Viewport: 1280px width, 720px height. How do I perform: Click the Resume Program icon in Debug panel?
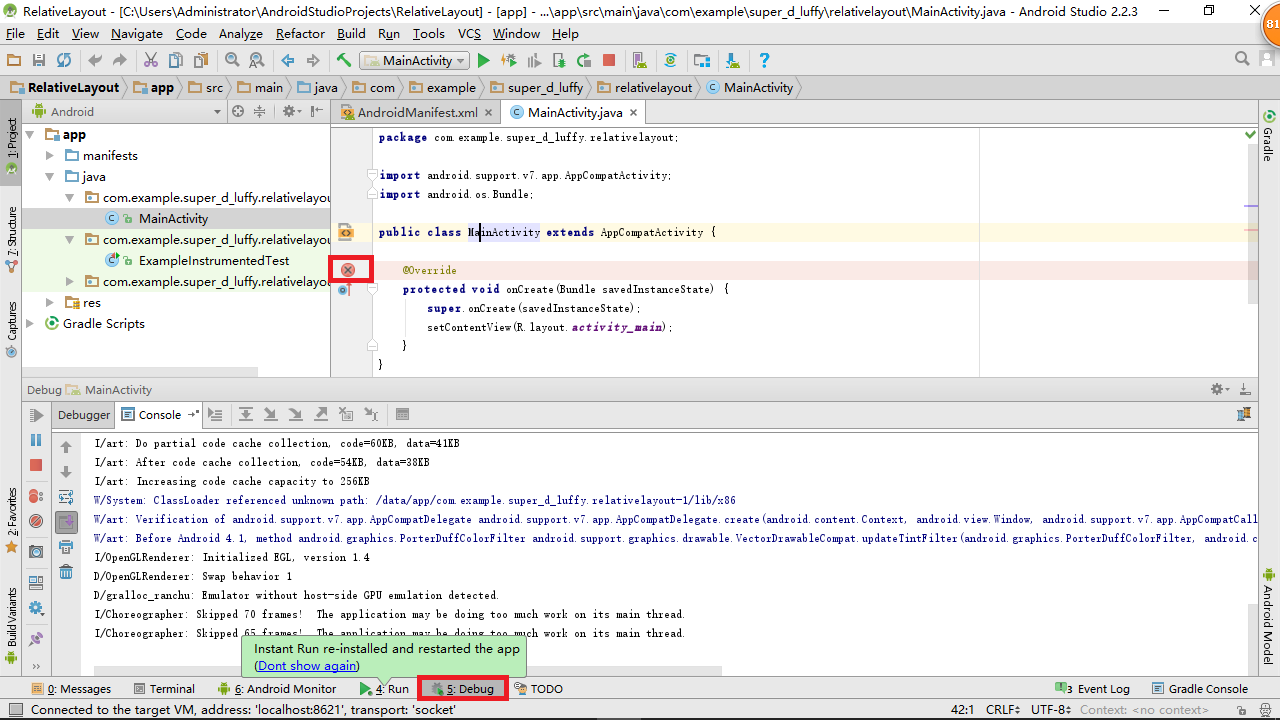pyautogui.click(x=36, y=415)
